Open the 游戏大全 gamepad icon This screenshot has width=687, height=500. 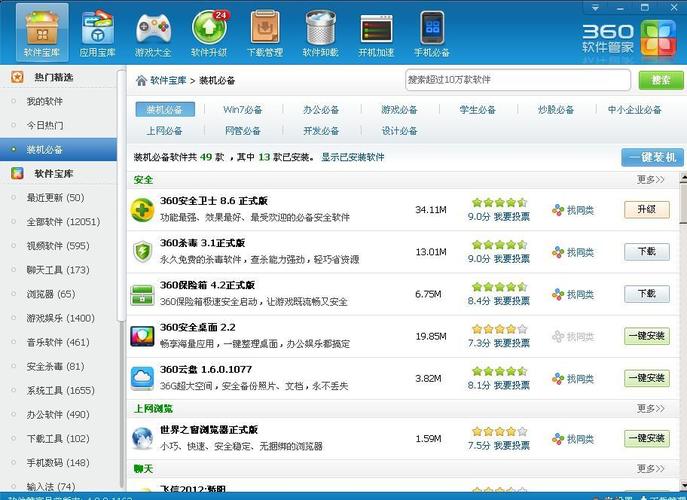pyautogui.click(x=153, y=33)
